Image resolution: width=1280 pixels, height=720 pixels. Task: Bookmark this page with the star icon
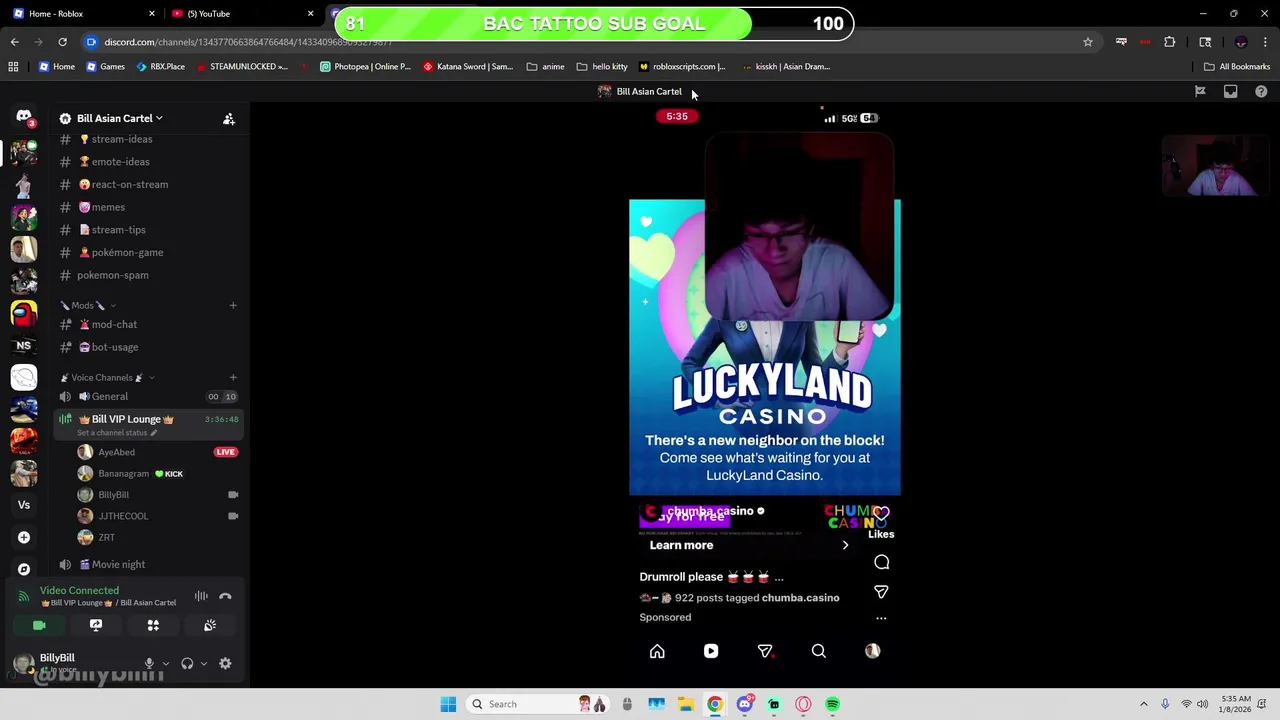tap(1088, 42)
